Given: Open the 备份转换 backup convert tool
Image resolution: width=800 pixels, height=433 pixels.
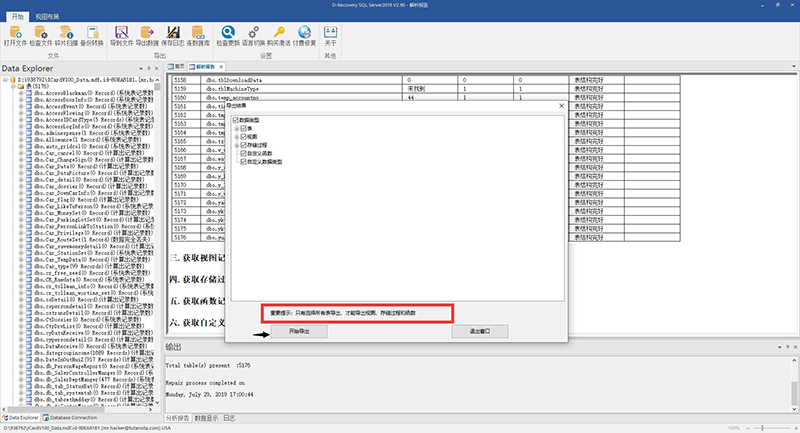Looking at the screenshot, I should (92, 36).
